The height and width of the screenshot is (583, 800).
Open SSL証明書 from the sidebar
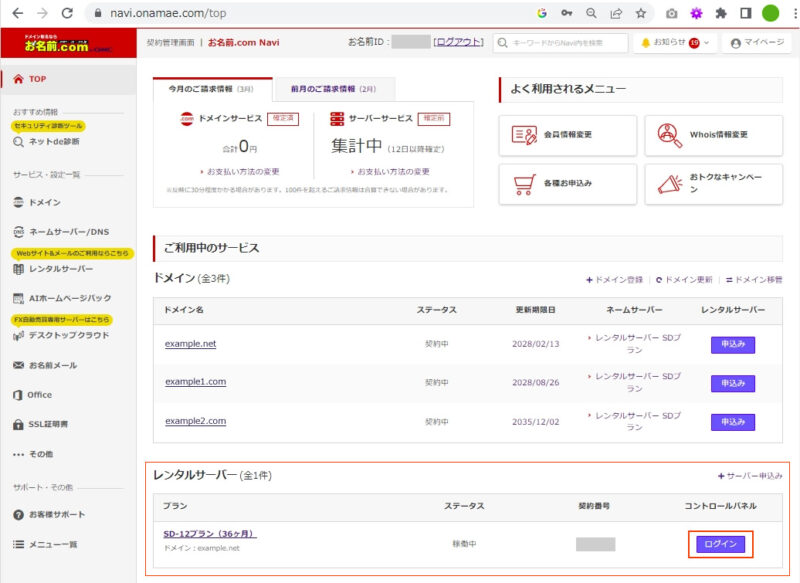click(x=48, y=424)
